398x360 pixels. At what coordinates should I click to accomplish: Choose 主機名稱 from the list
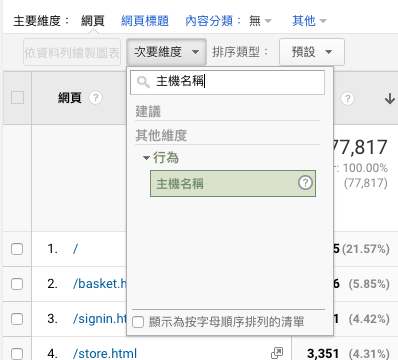[233, 183]
